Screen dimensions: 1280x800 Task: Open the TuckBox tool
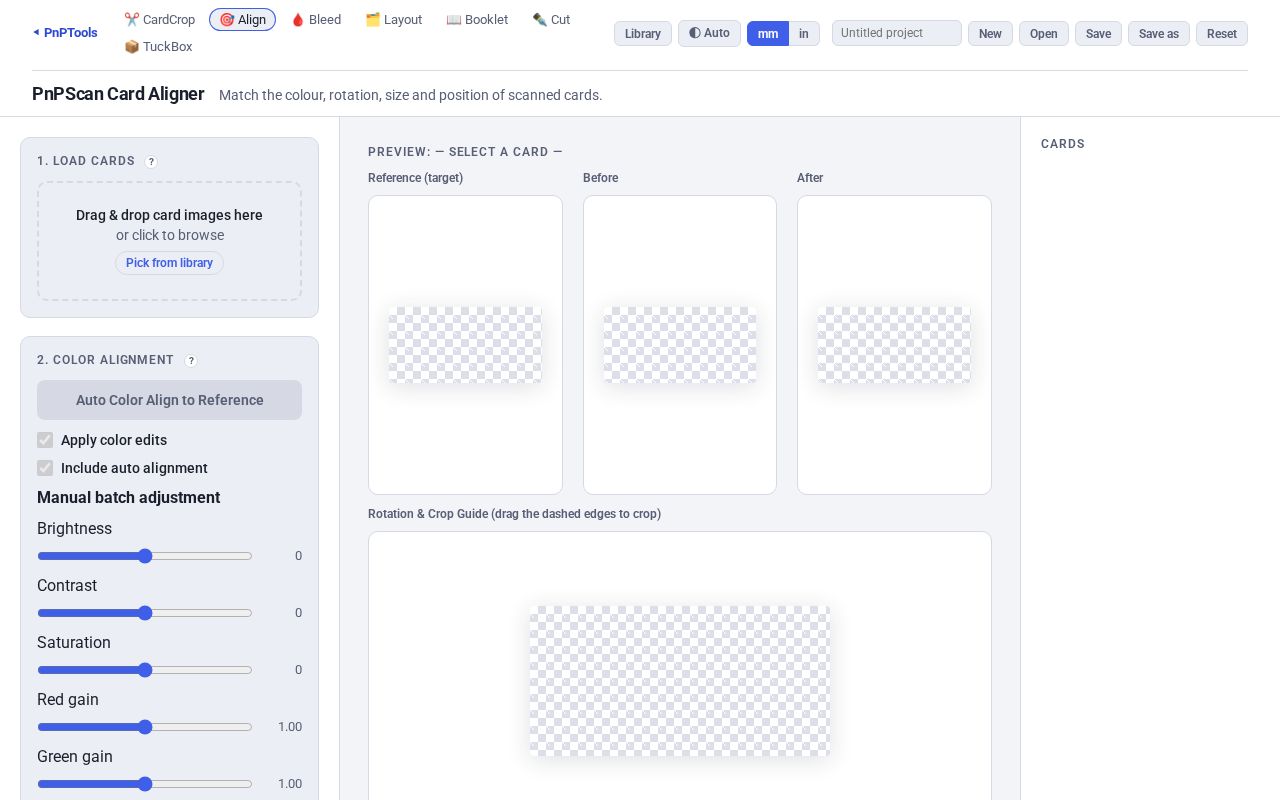click(x=158, y=47)
